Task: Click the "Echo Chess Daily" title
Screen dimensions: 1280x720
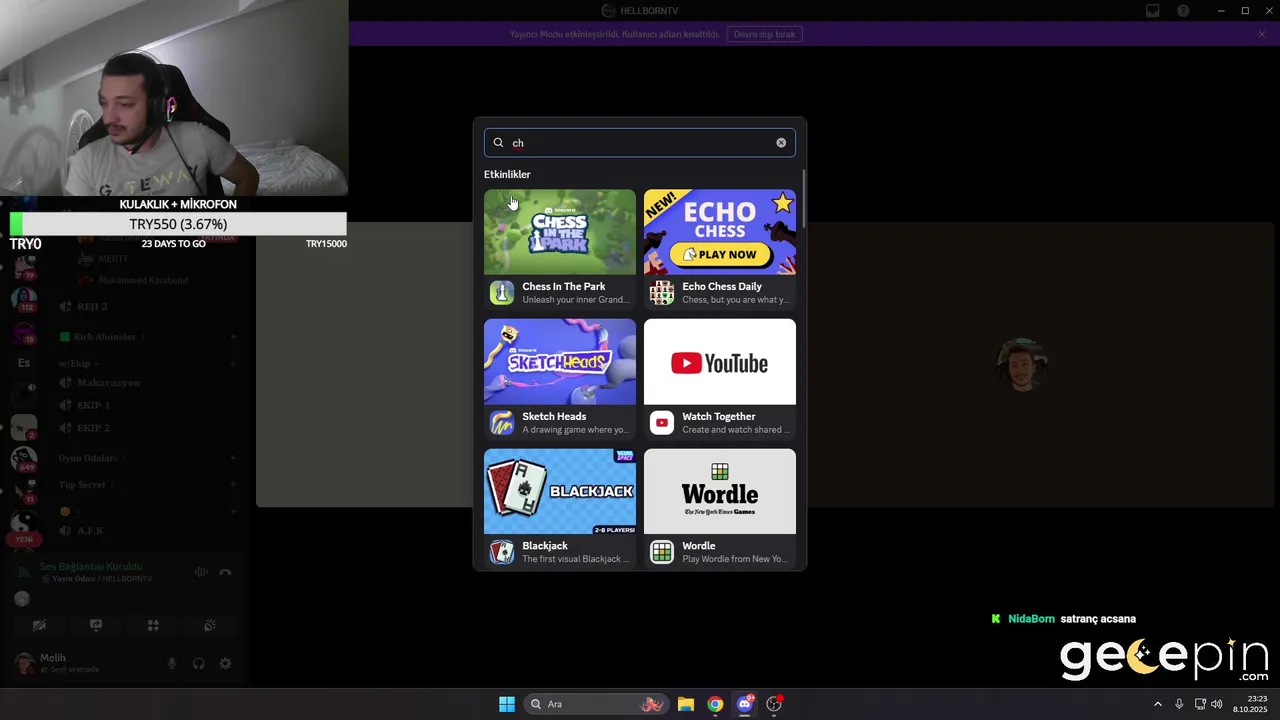Action: tap(722, 286)
